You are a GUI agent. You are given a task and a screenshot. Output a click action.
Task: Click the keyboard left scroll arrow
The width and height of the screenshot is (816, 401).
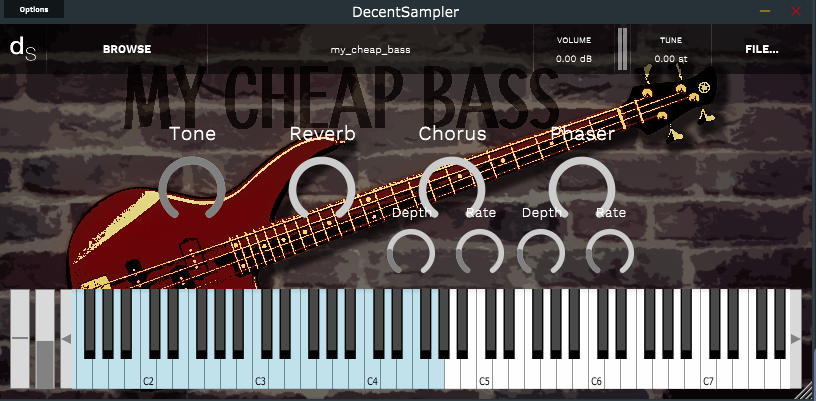pyautogui.click(x=66, y=339)
